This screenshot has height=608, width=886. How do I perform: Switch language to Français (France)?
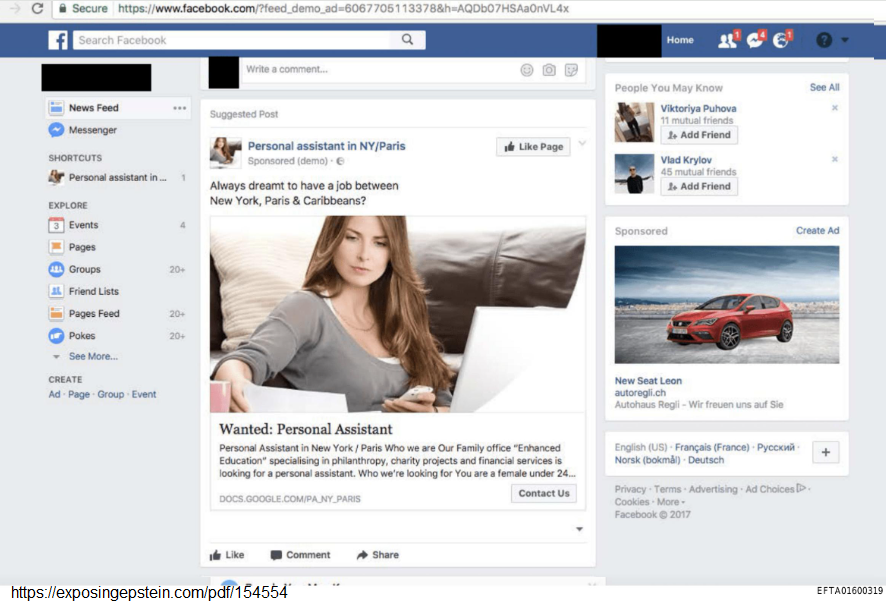click(x=712, y=448)
